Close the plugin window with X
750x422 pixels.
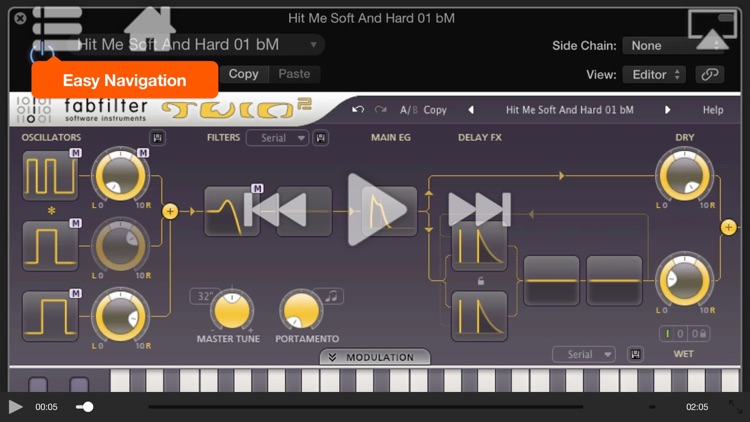(x=20, y=18)
